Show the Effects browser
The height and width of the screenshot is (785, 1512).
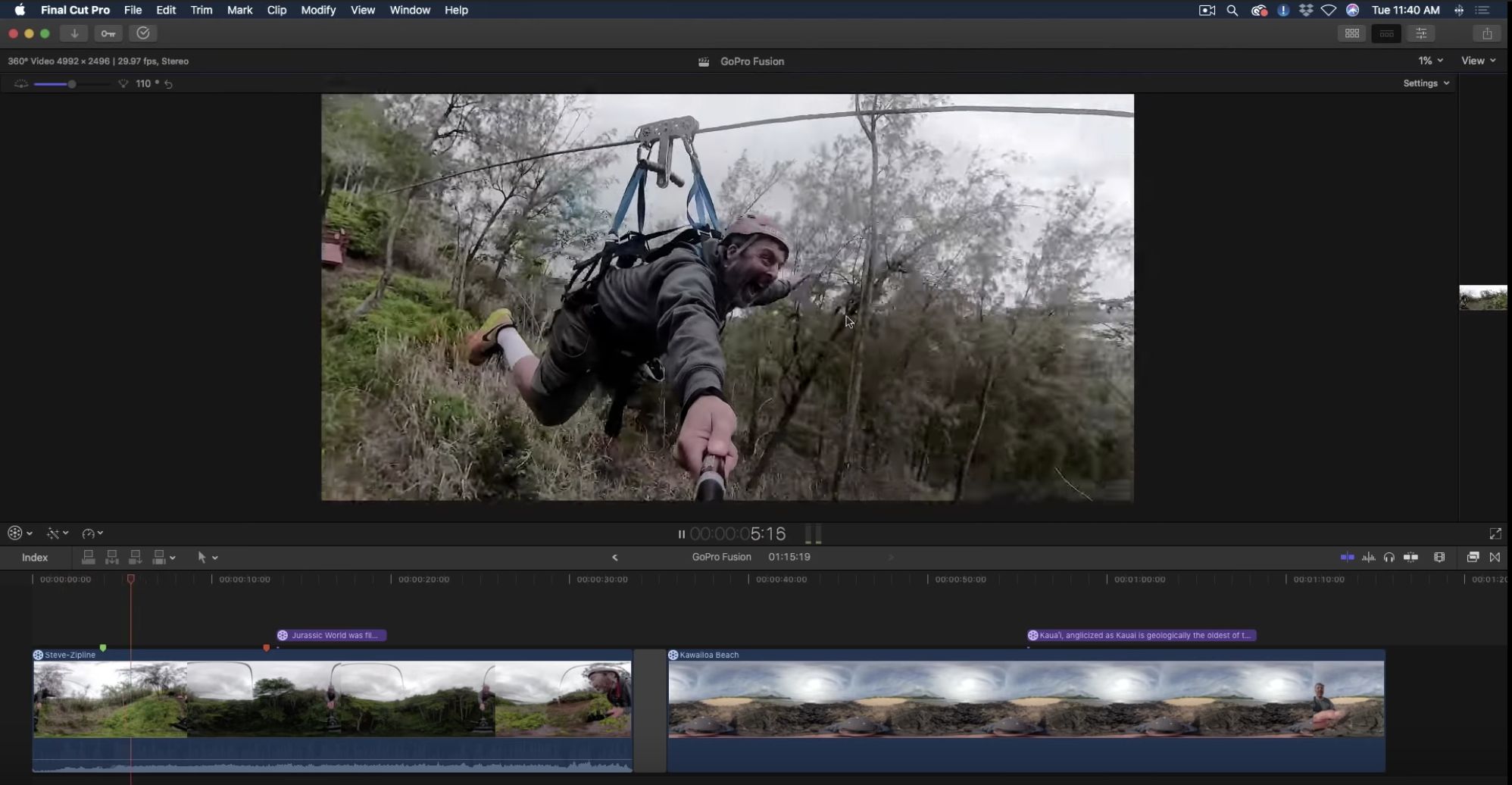pyautogui.click(x=1473, y=558)
